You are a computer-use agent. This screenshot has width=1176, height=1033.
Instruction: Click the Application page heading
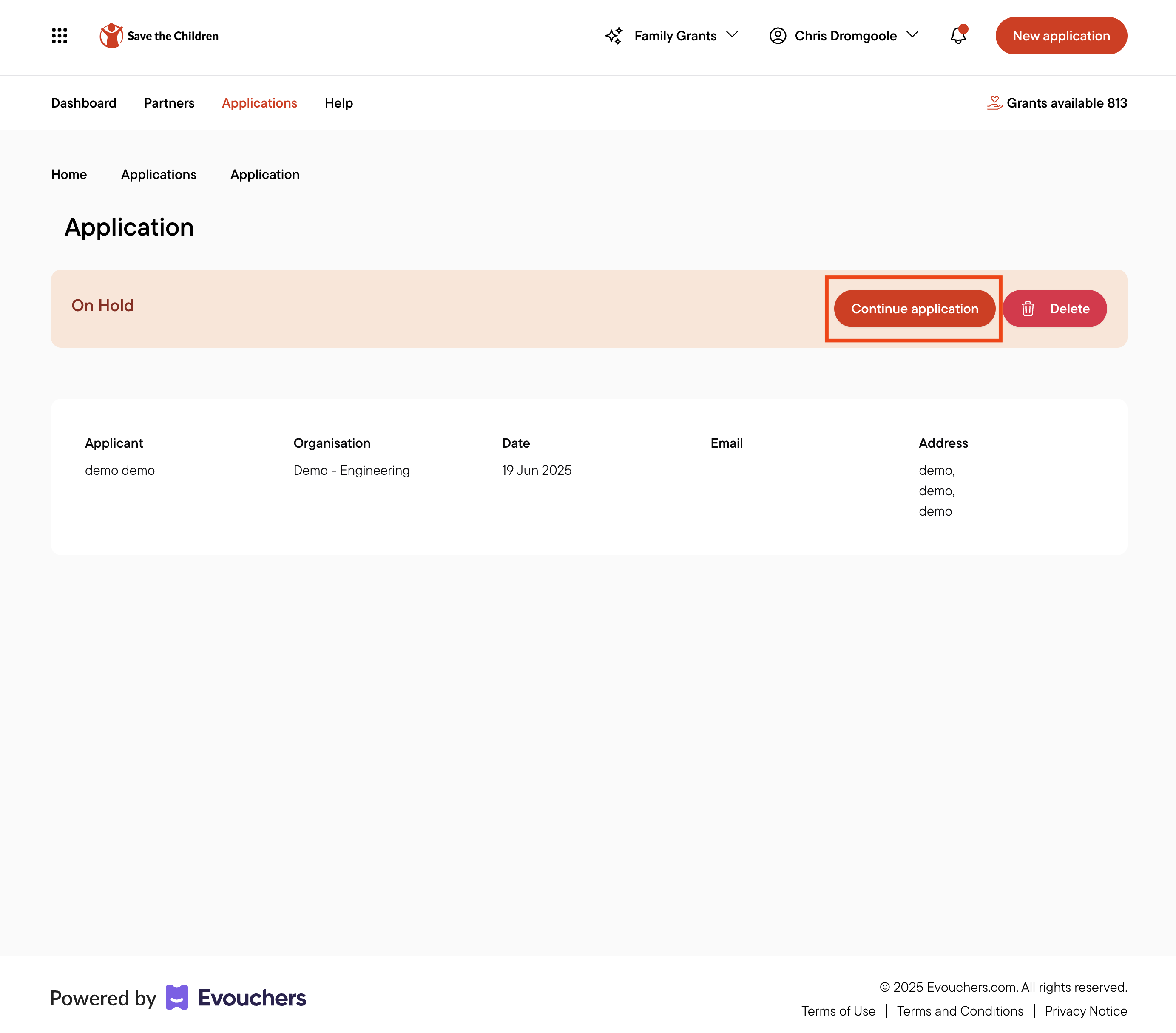click(129, 227)
